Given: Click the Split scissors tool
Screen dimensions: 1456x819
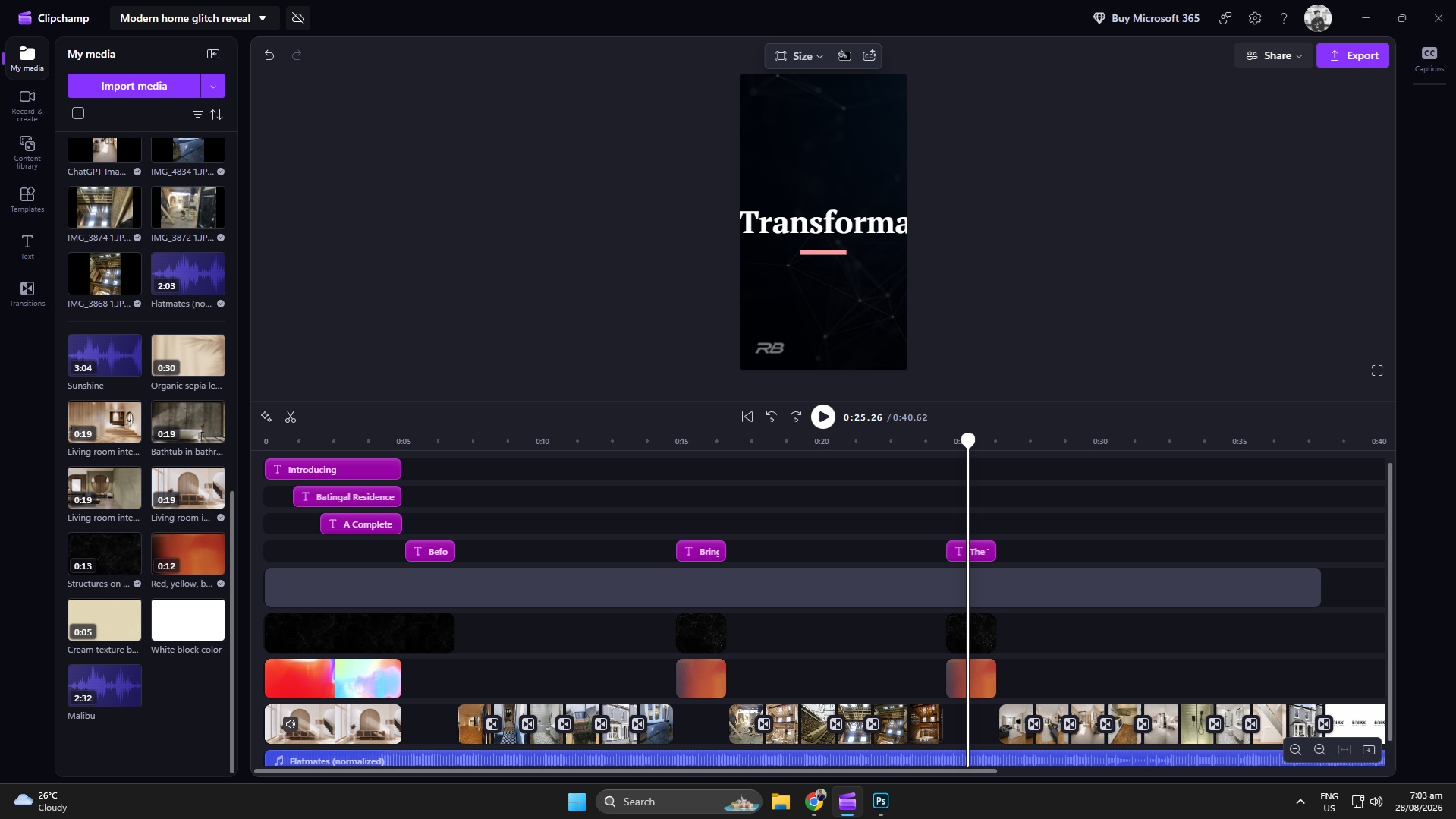Looking at the screenshot, I should (x=291, y=417).
